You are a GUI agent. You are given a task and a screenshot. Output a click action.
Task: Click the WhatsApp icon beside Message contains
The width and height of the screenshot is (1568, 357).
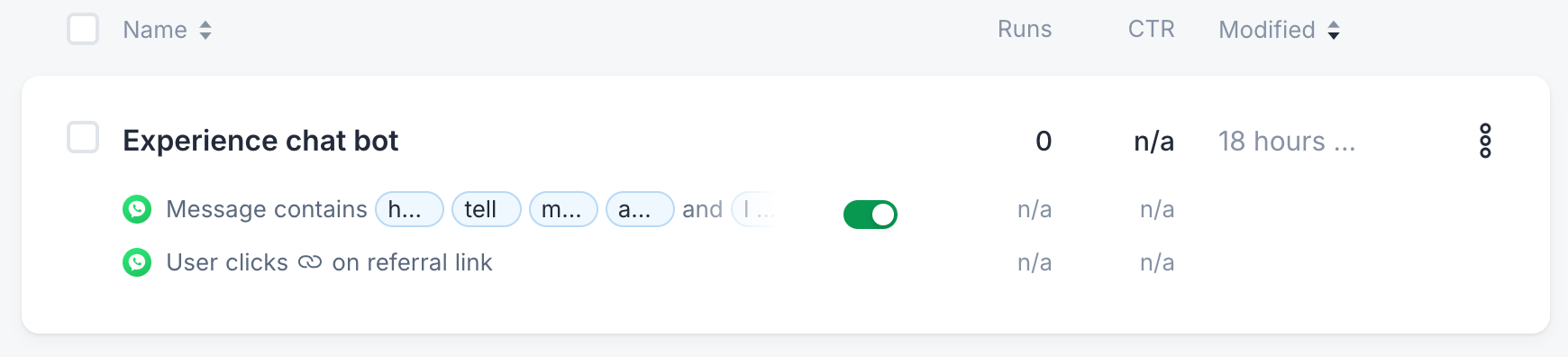click(137, 209)
